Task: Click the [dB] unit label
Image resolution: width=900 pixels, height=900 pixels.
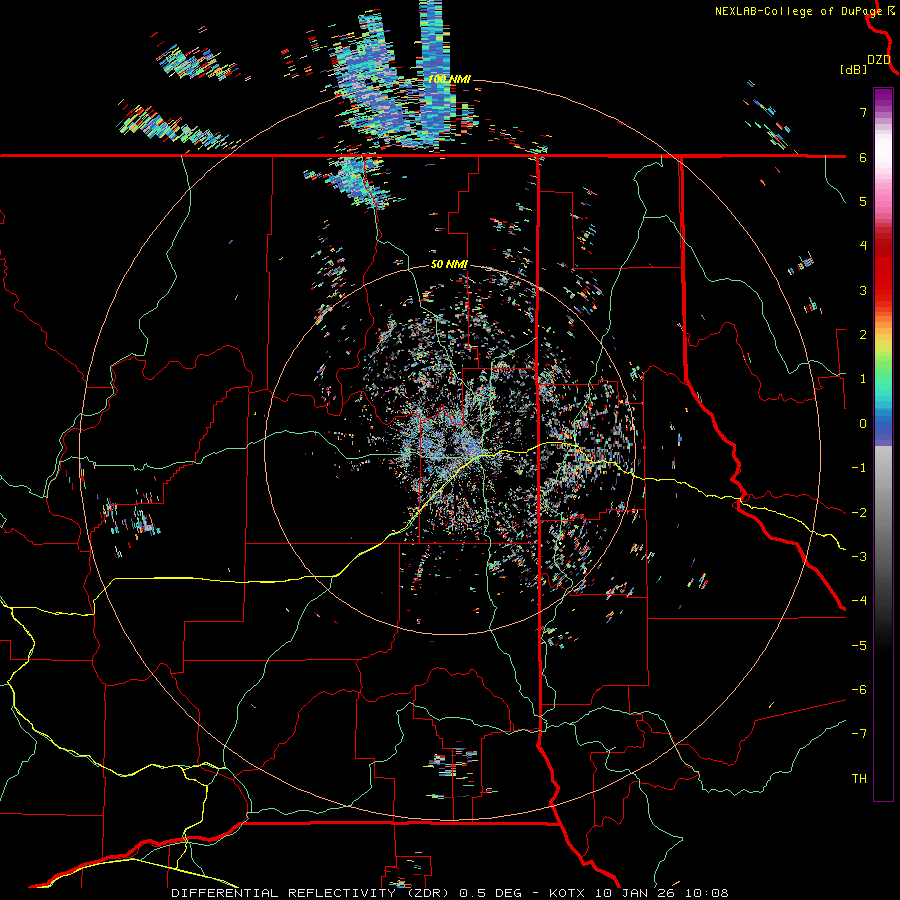Action: [854, 70]
